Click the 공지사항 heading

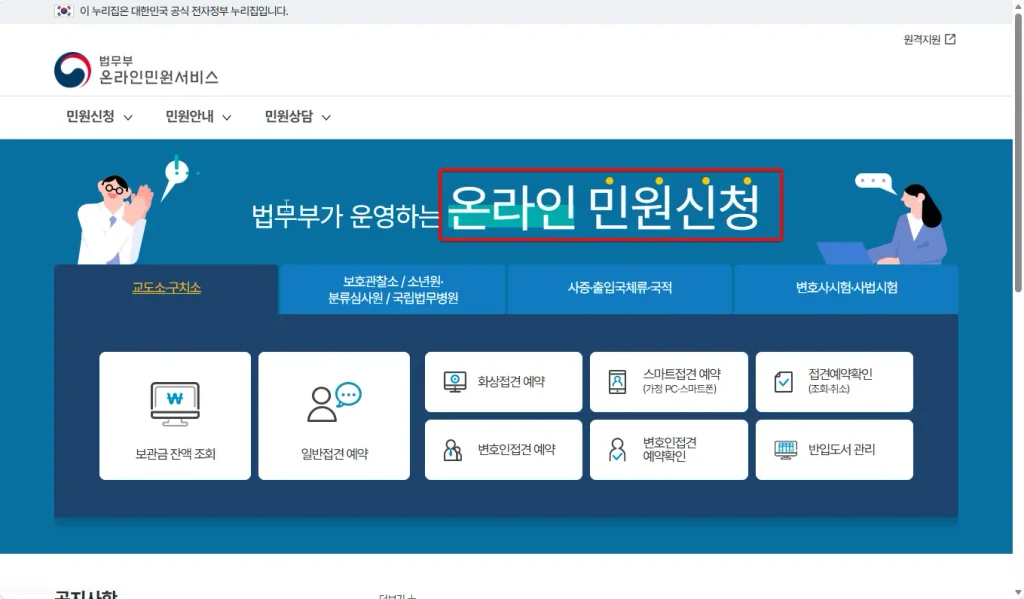(86, 594)
